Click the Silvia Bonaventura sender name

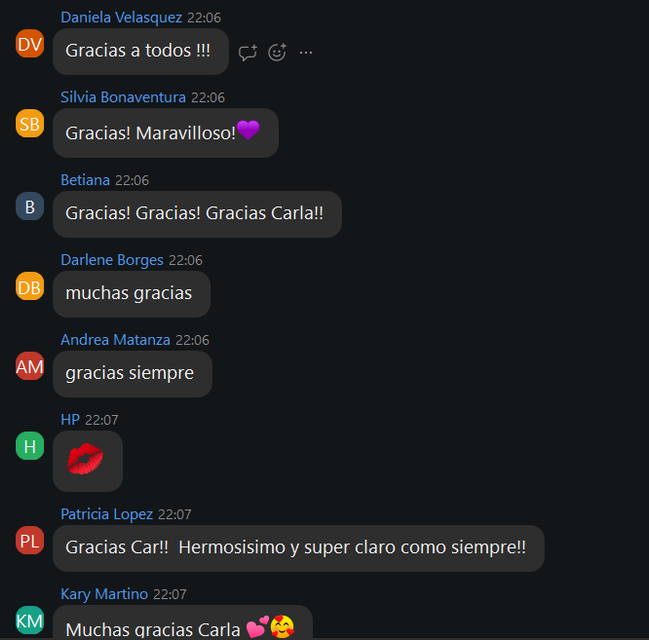tap(123, 97)
